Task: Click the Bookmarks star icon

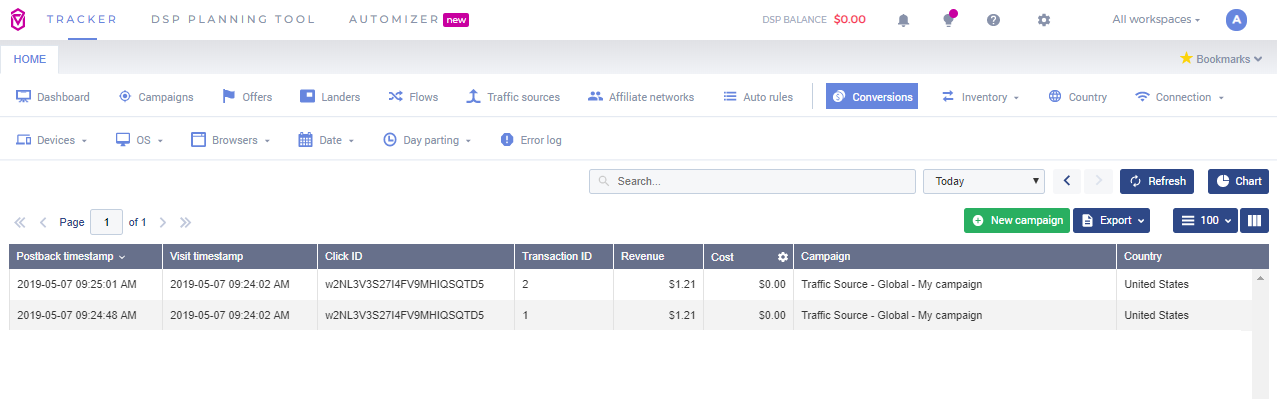Action: (1186, 58)
